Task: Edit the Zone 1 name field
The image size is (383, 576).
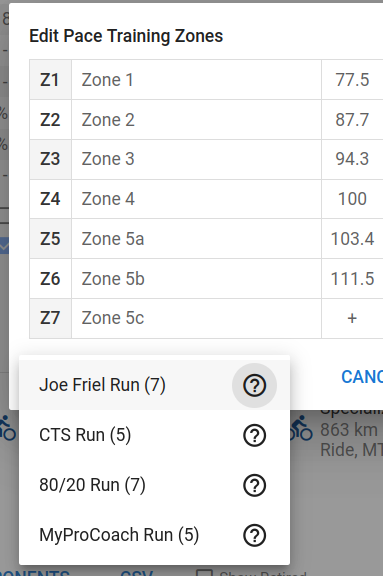Action: pyautogui.click(x=196, y=80)
